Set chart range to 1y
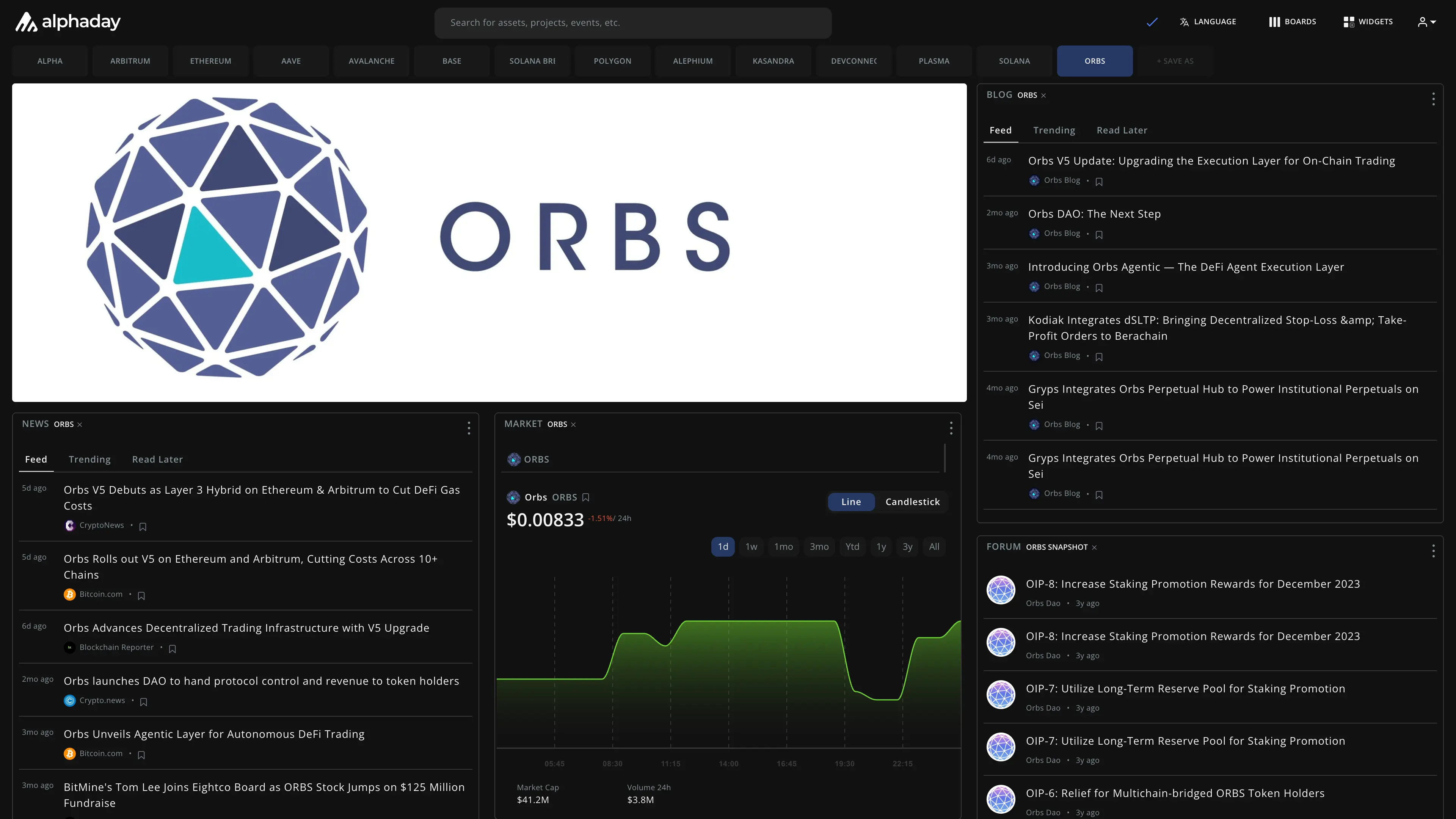This screenshot has width=1456, height=819. click(881, 546)
